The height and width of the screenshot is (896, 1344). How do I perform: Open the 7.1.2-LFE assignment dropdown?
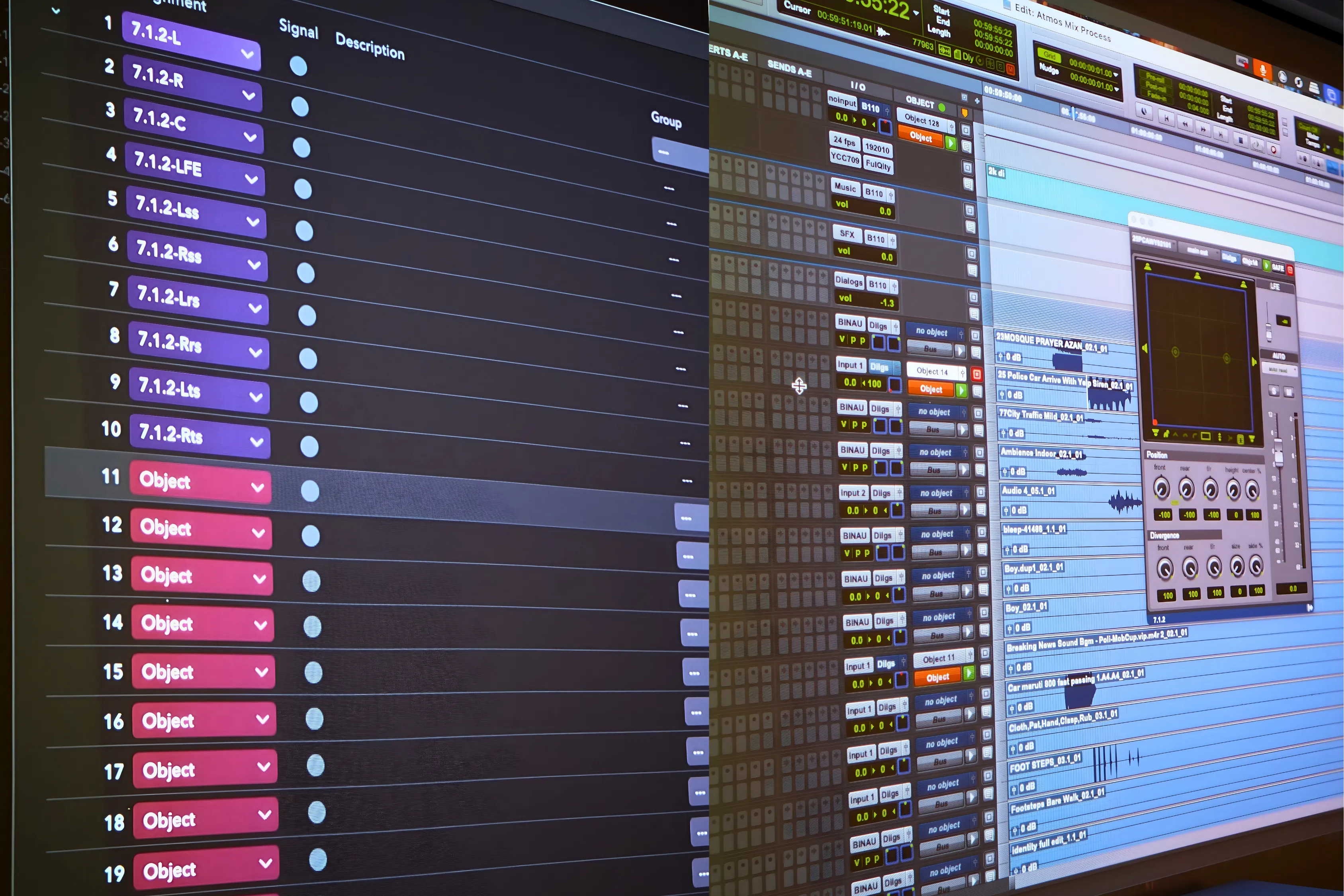[x=251, y=179]
